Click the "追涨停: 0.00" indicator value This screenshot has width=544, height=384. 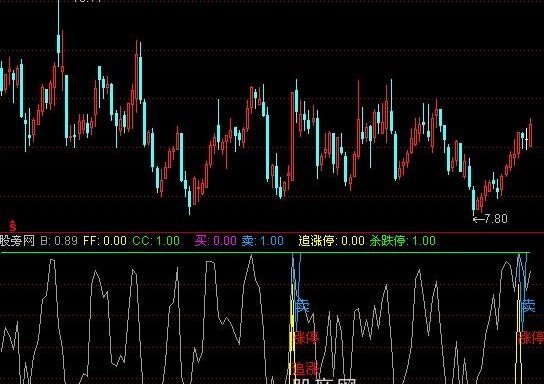coord(331,241)
